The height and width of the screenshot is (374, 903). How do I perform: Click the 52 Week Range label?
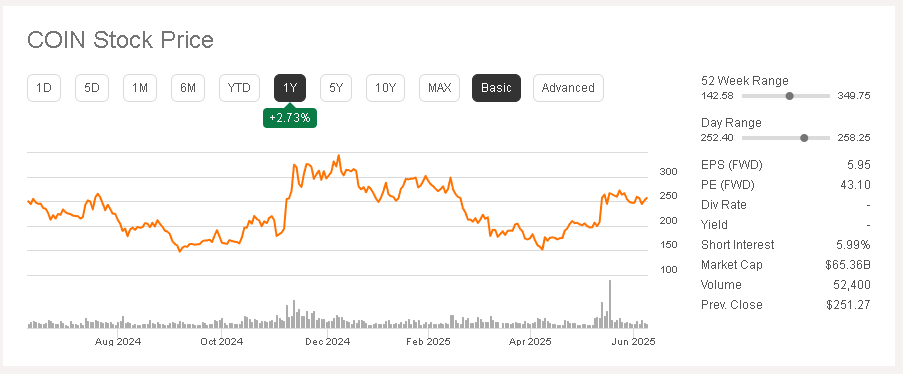pyautogui.click(x=745, y=81)
